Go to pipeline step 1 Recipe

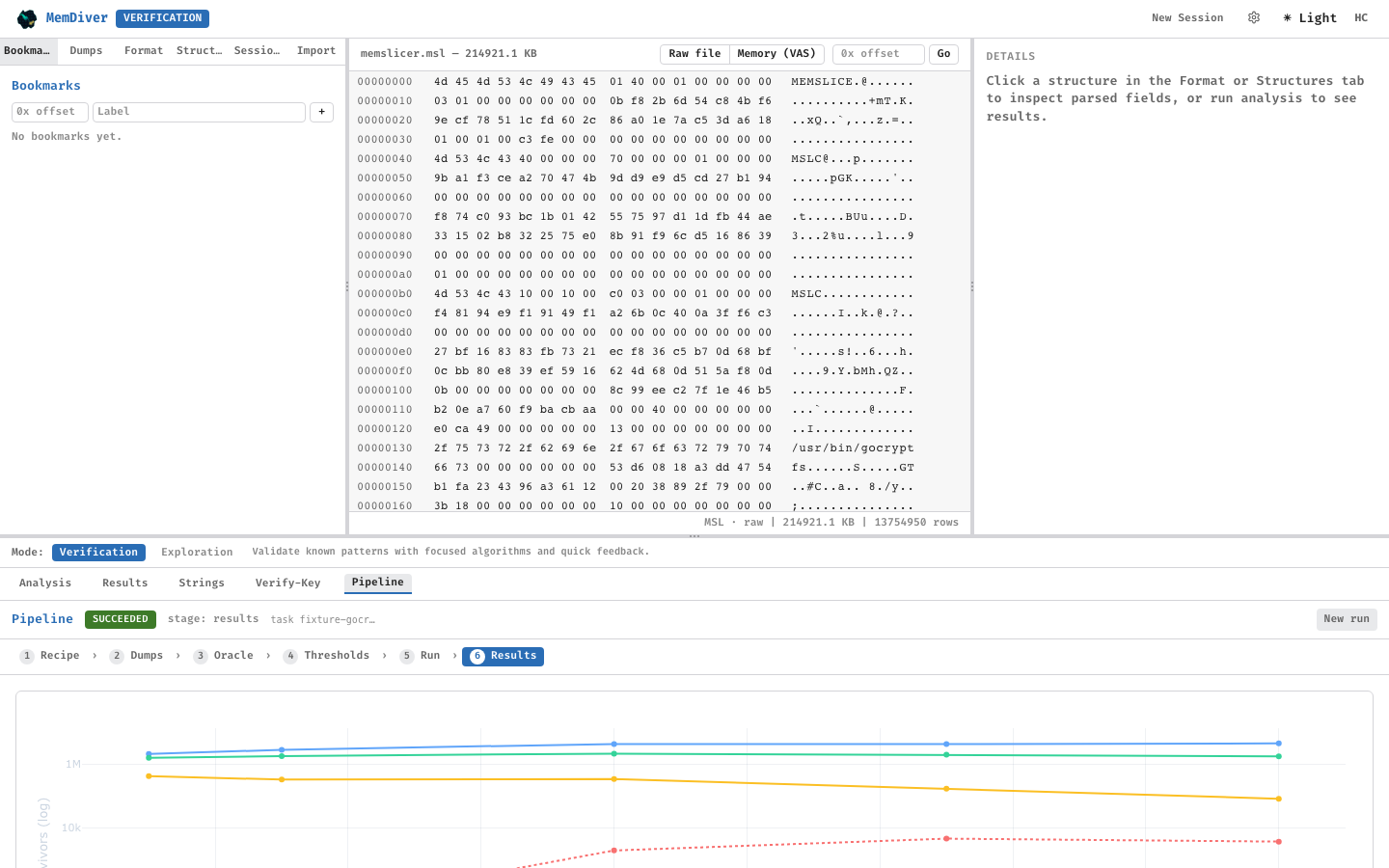50,656
